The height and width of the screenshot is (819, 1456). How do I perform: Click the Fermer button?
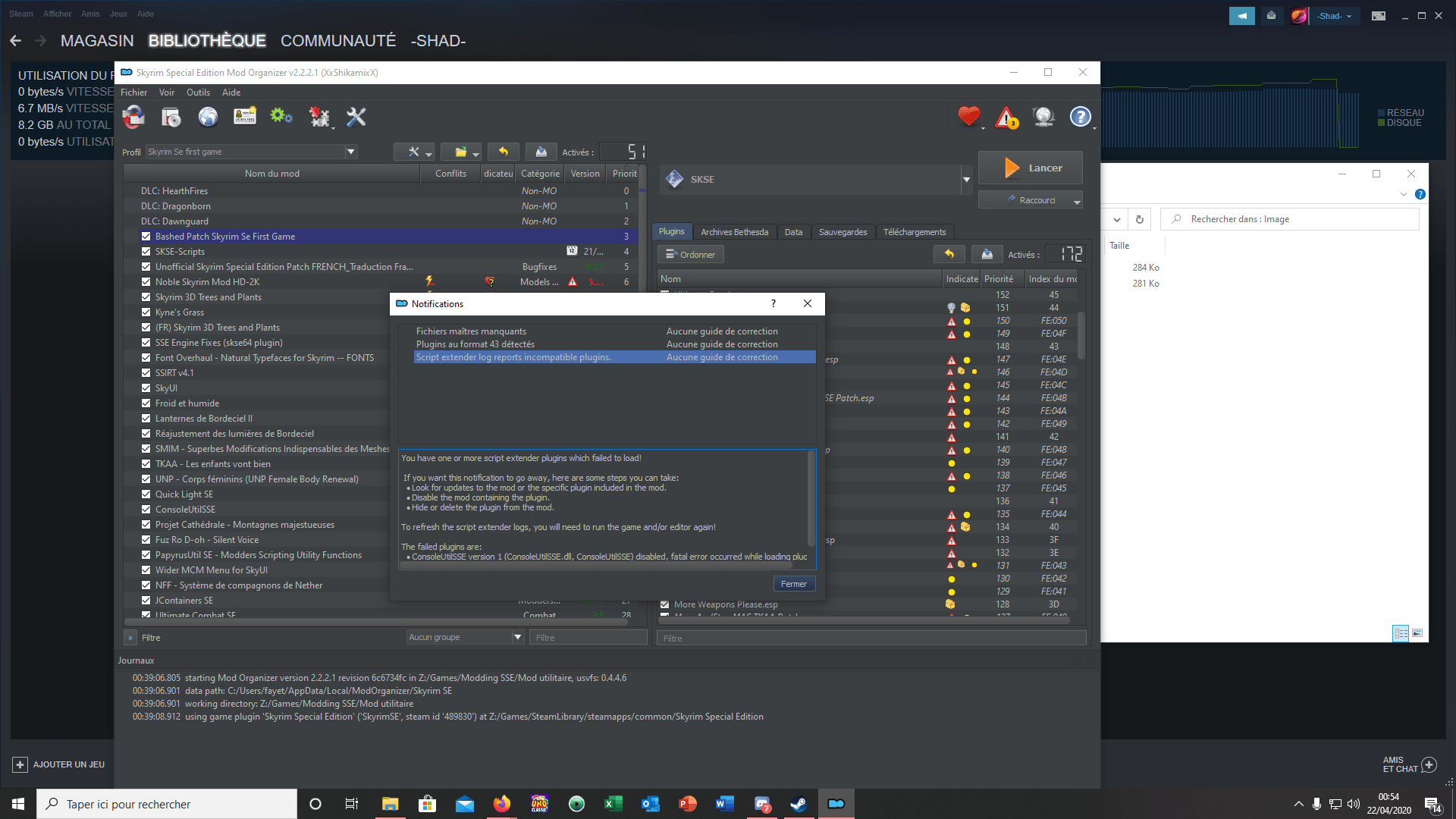793,584
